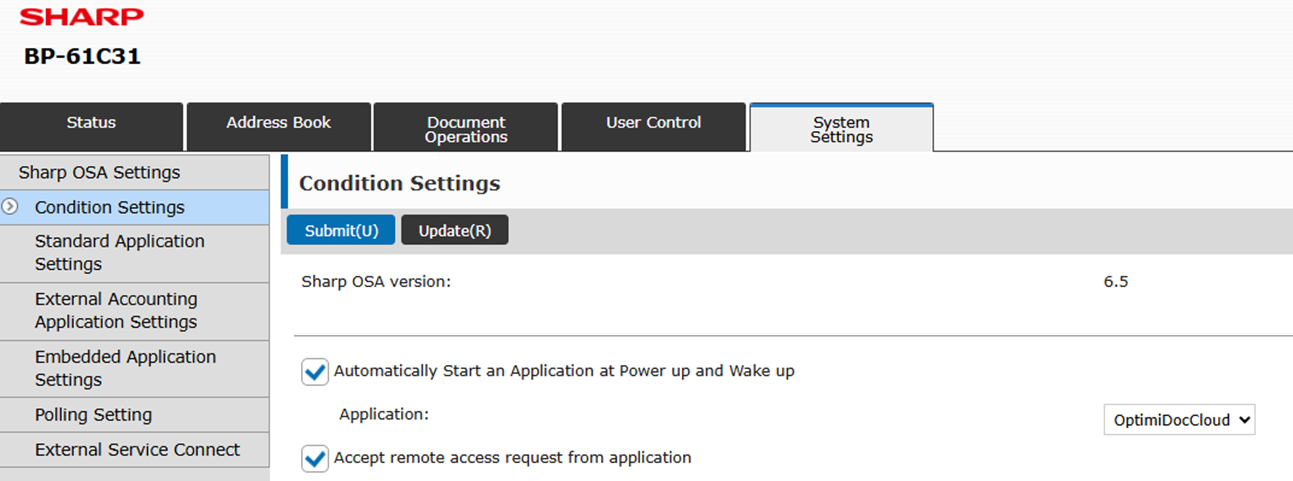Screen dimensions: 1293x481
Task: Click the Update(R) button
Action: pos(454,231)
